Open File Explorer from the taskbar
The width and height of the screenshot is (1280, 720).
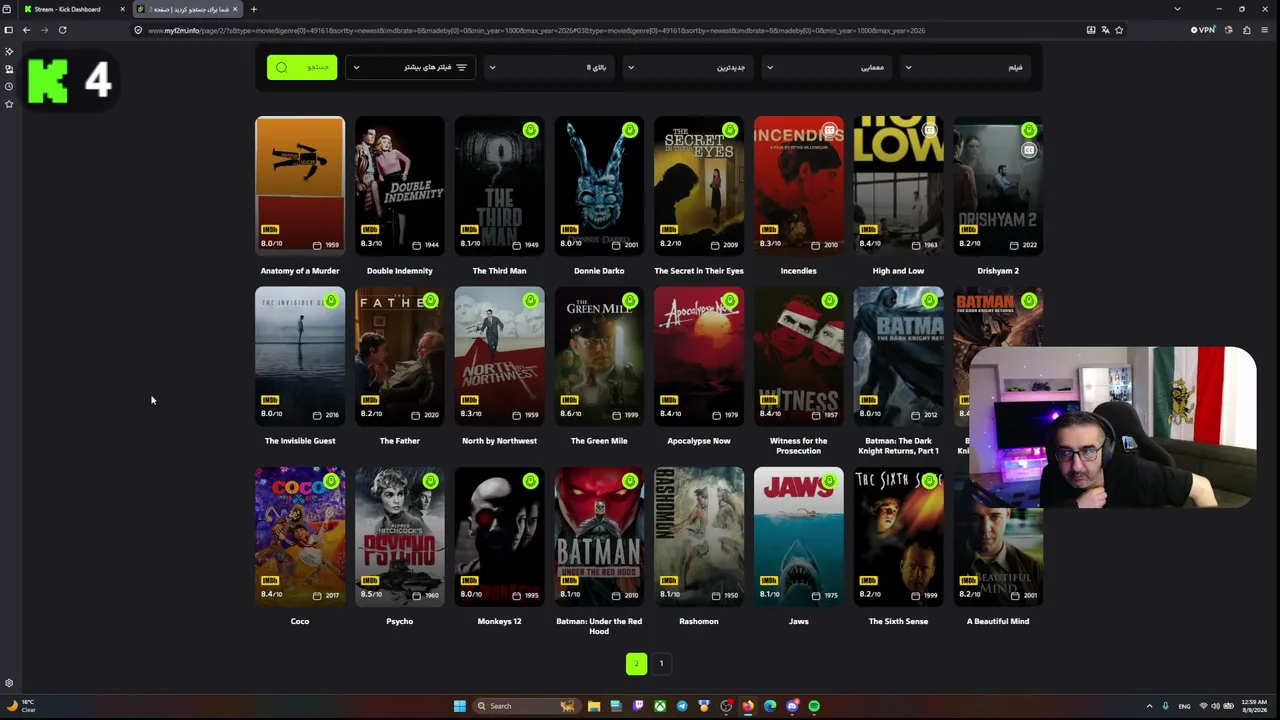pos(594,706)
